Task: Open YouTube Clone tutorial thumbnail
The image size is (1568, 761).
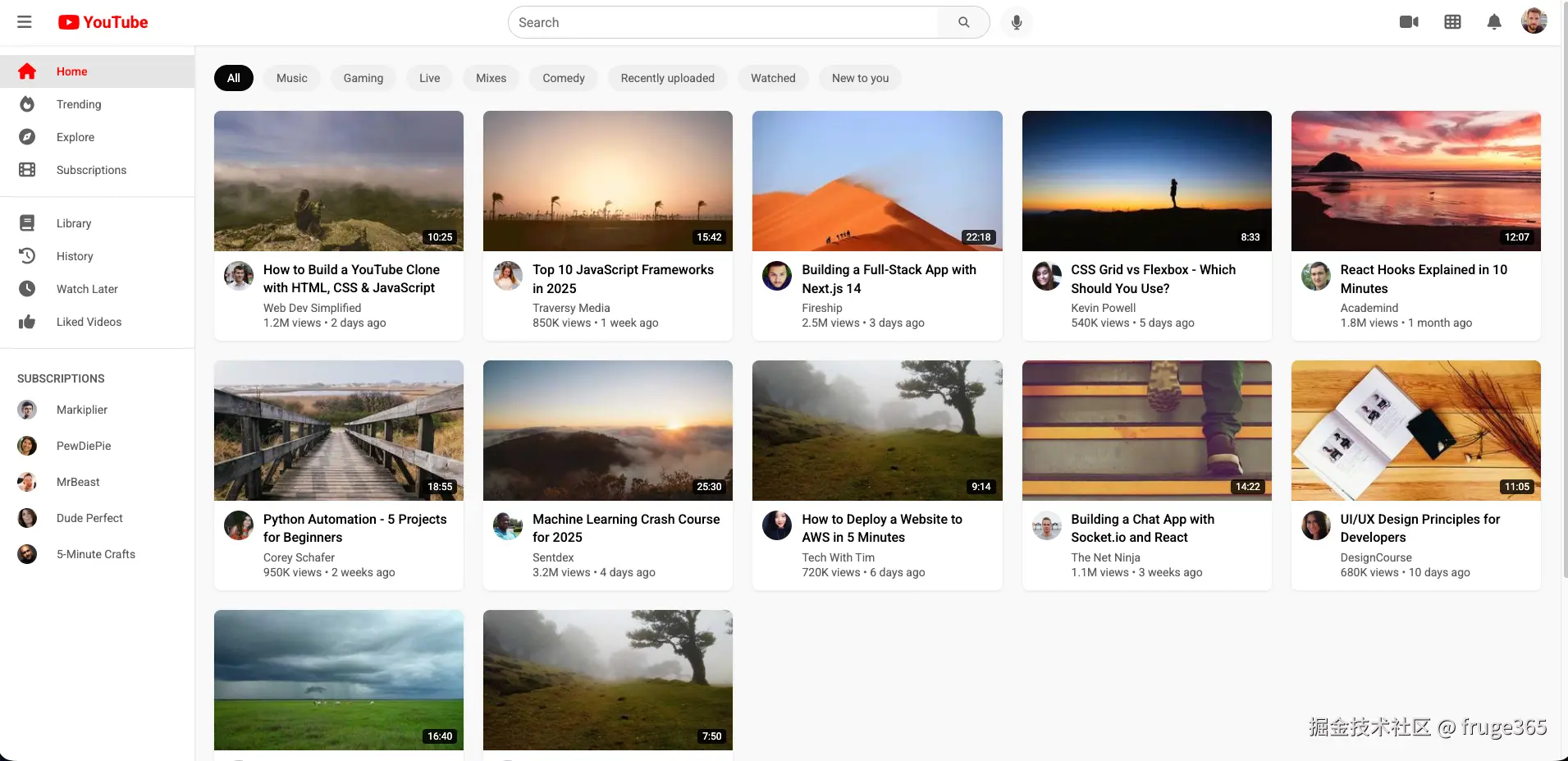Action: point(339,181)
